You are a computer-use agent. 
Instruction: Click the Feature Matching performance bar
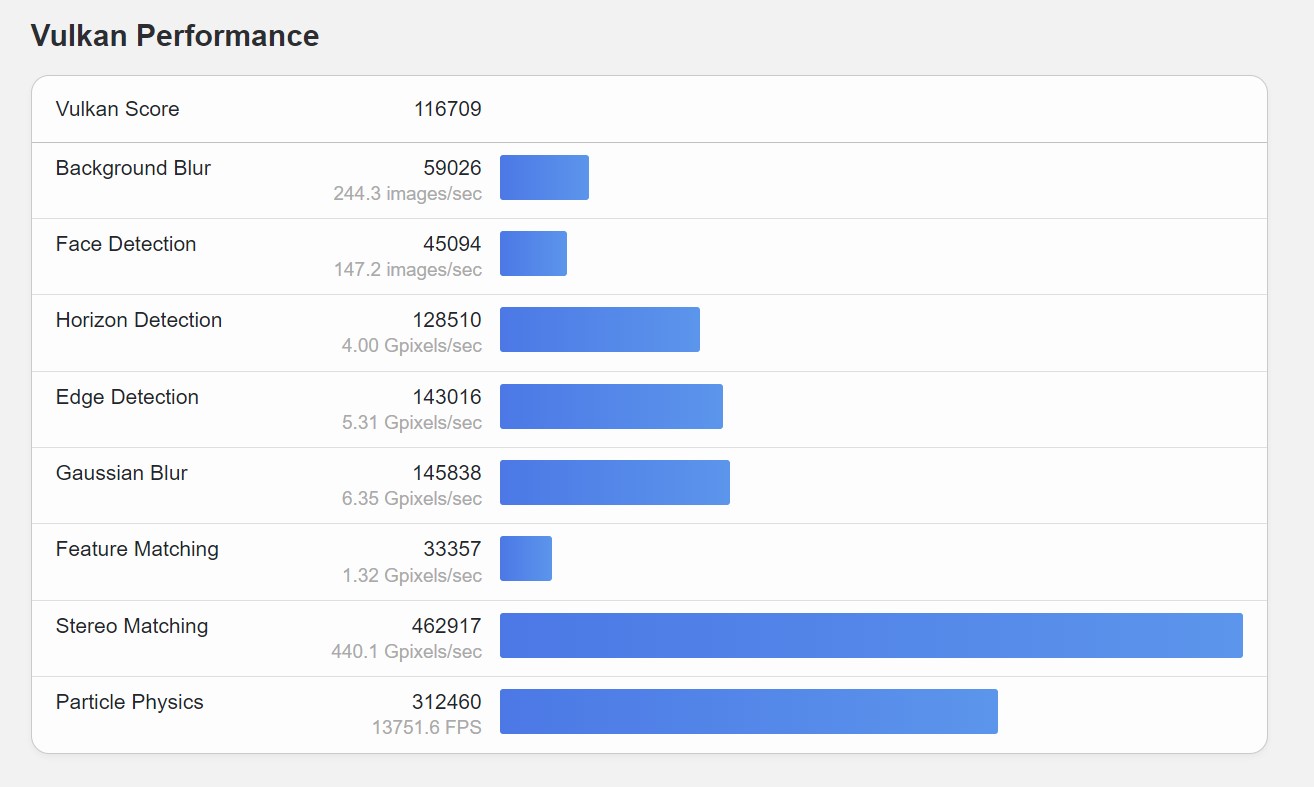pyautogui.click(x=526, y=558)
